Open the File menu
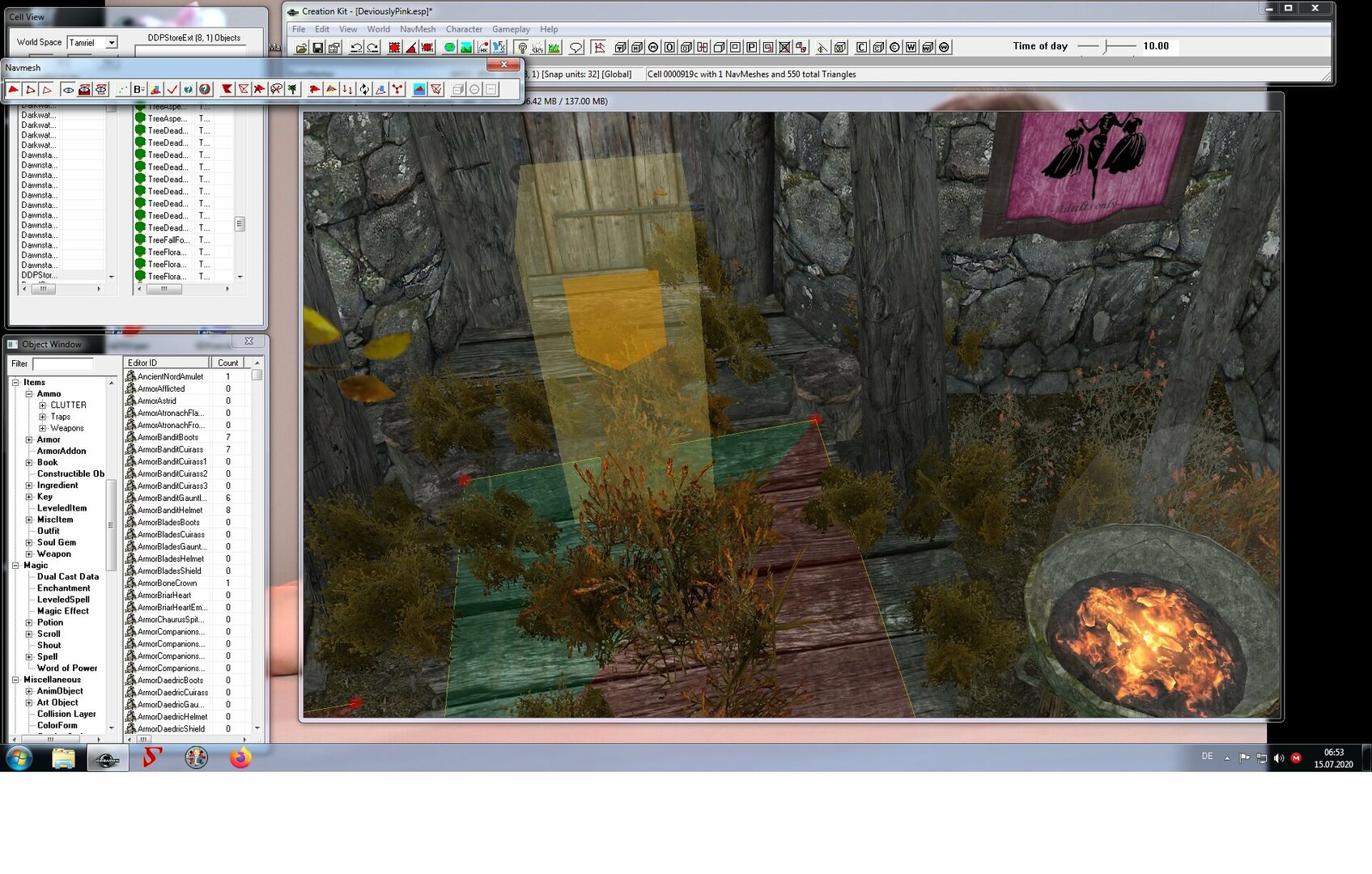 (299, 29)
